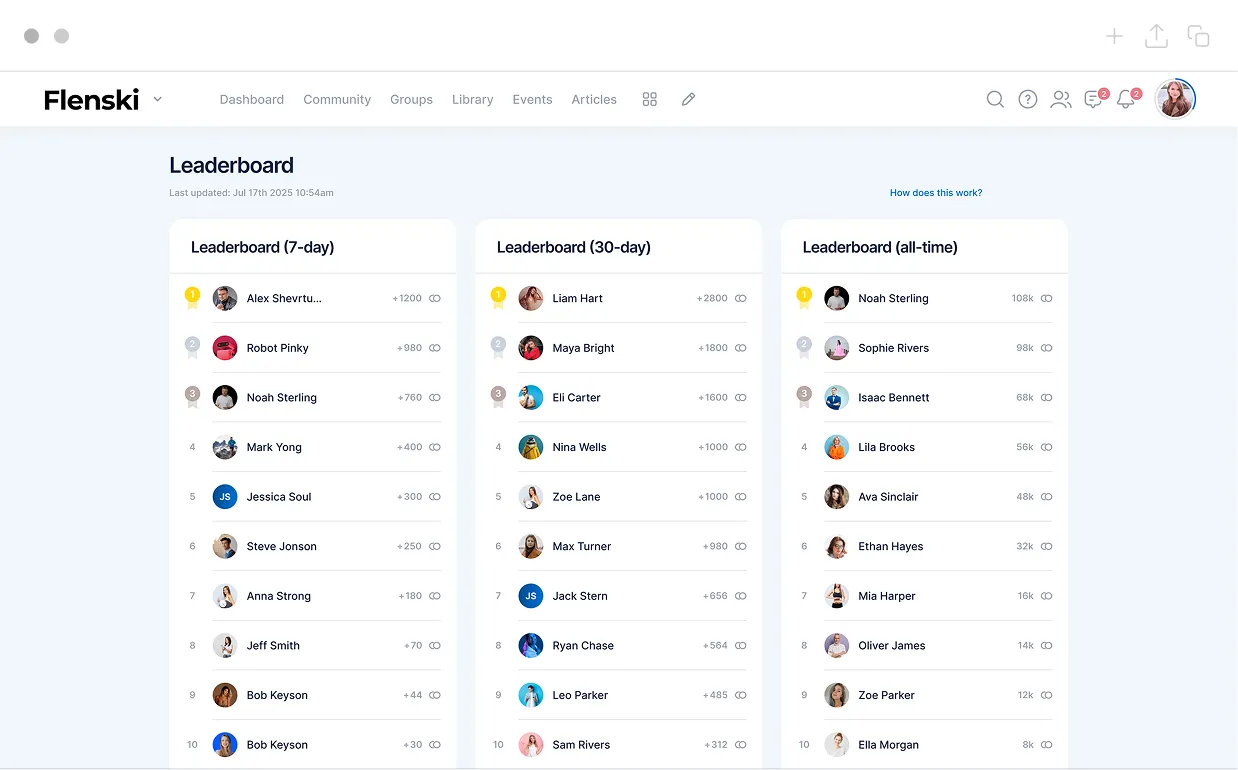Click the plus icon in title bar
This screenshot has width=1238, height=770.
click(1114, 36)
